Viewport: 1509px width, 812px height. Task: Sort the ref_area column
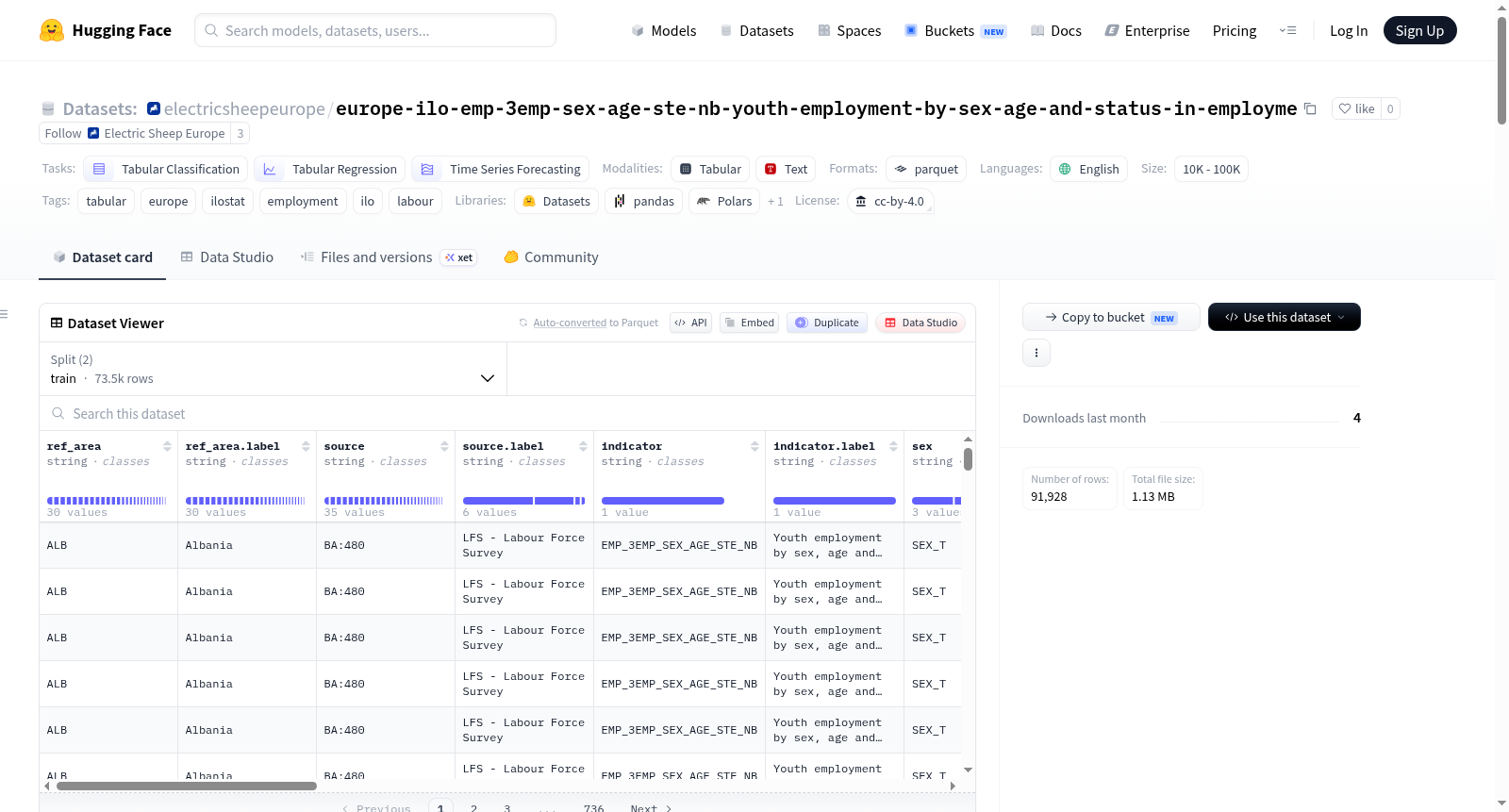coord(167,446)
